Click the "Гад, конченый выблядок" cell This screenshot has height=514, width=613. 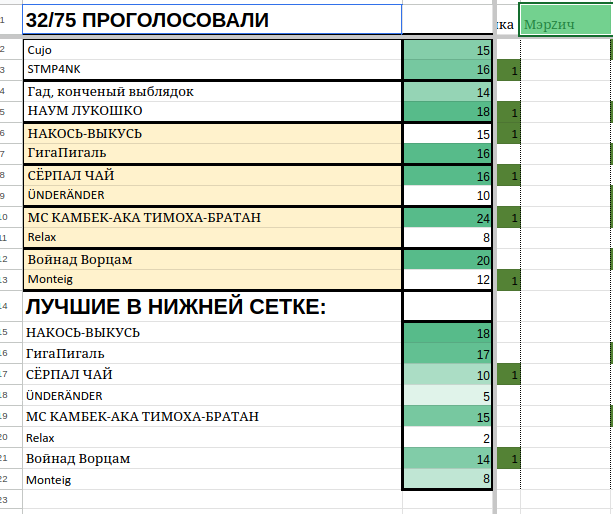[x=212, y=92]
